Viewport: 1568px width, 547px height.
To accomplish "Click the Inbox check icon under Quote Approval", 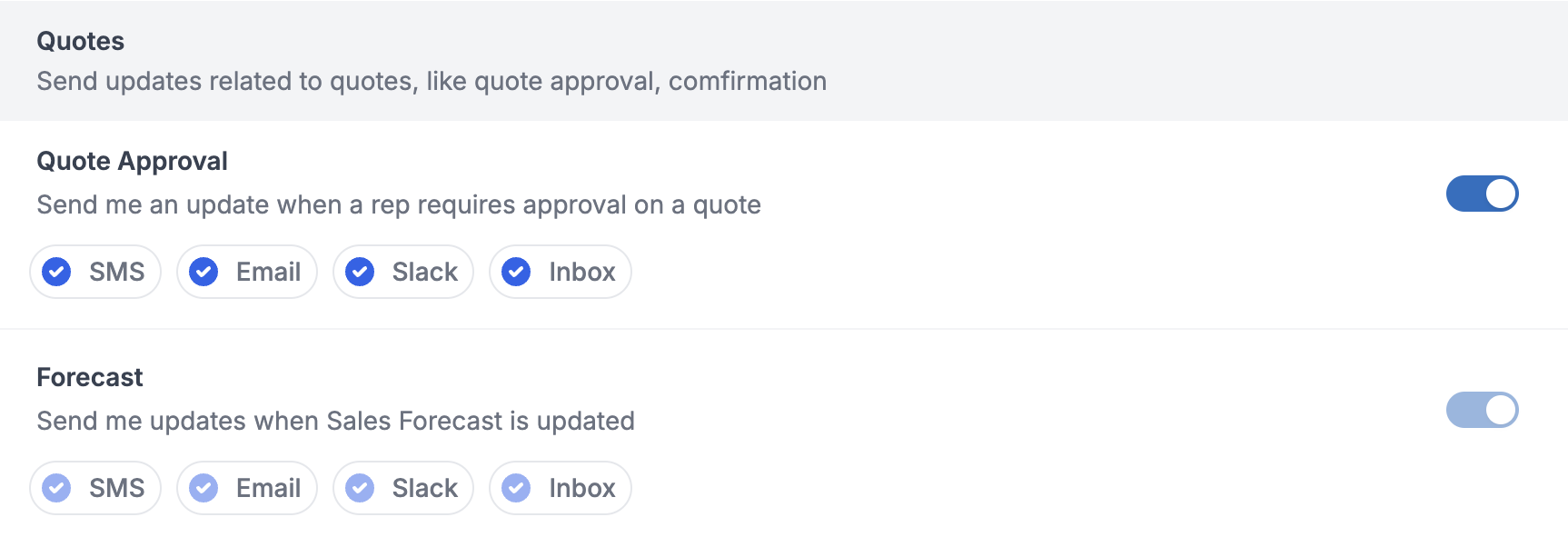I will point(516,272).
